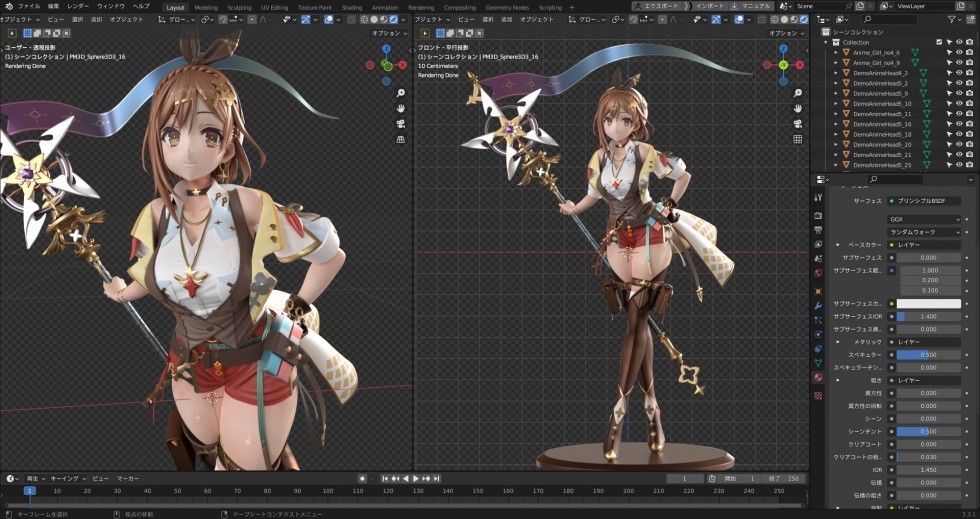Hide Anime_Girl_no4_6 with its eye icon
This screenshot has height=519, width=980.
pyautogui.click(x=959, y=52)
